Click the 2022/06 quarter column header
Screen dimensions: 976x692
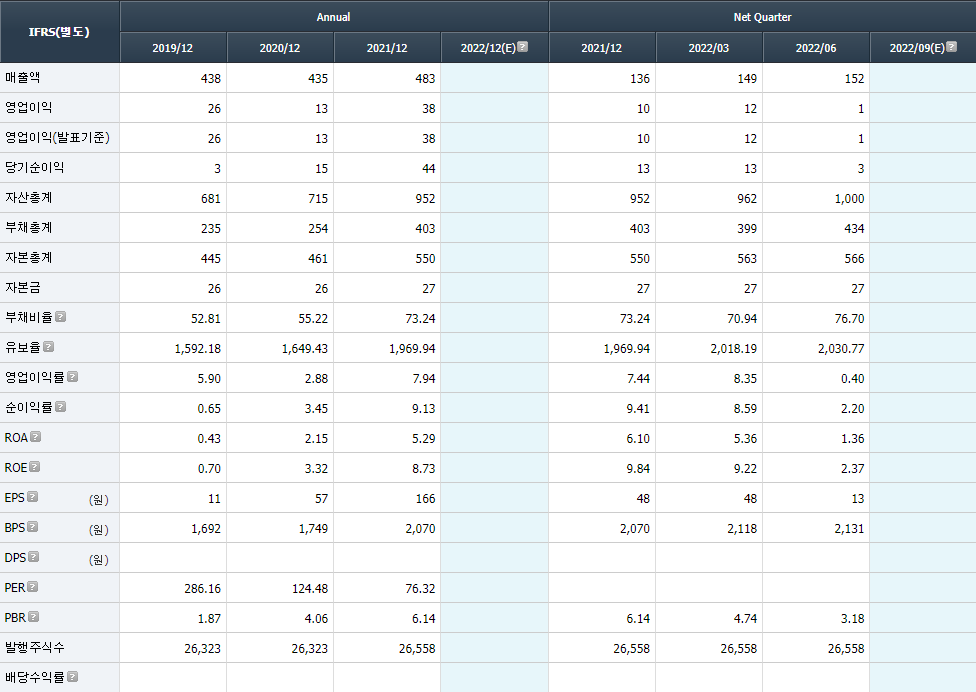815,48
